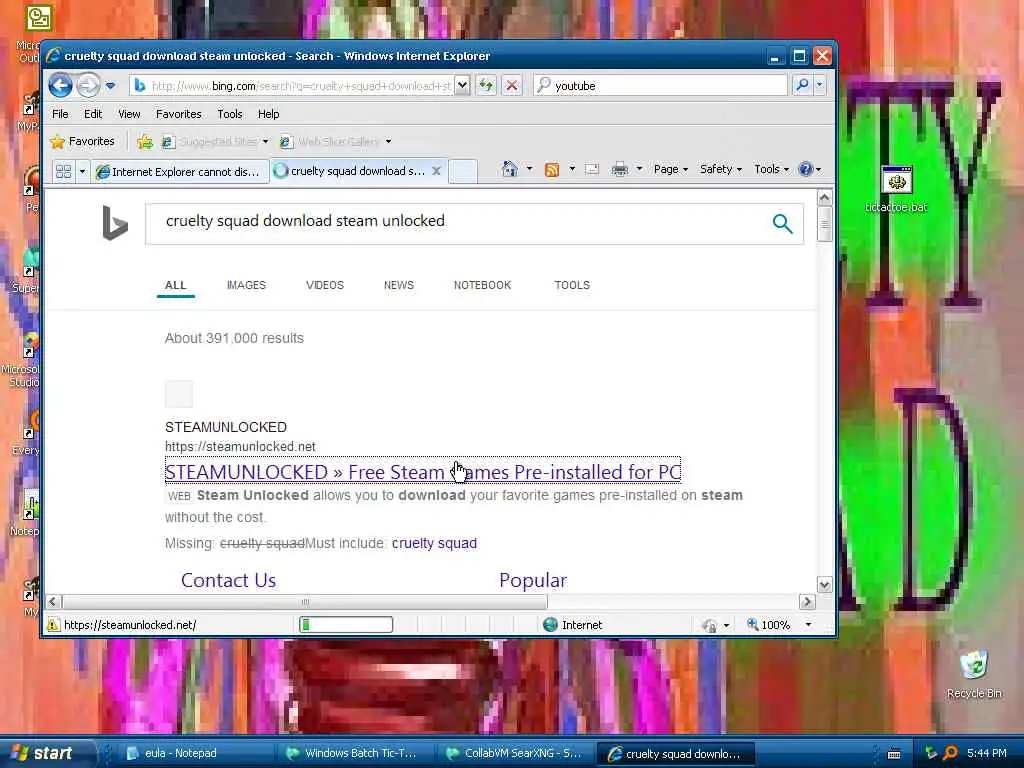Click the 100% zoom level button
This screenshot has height=768, width=1024.
pos(769,625)
